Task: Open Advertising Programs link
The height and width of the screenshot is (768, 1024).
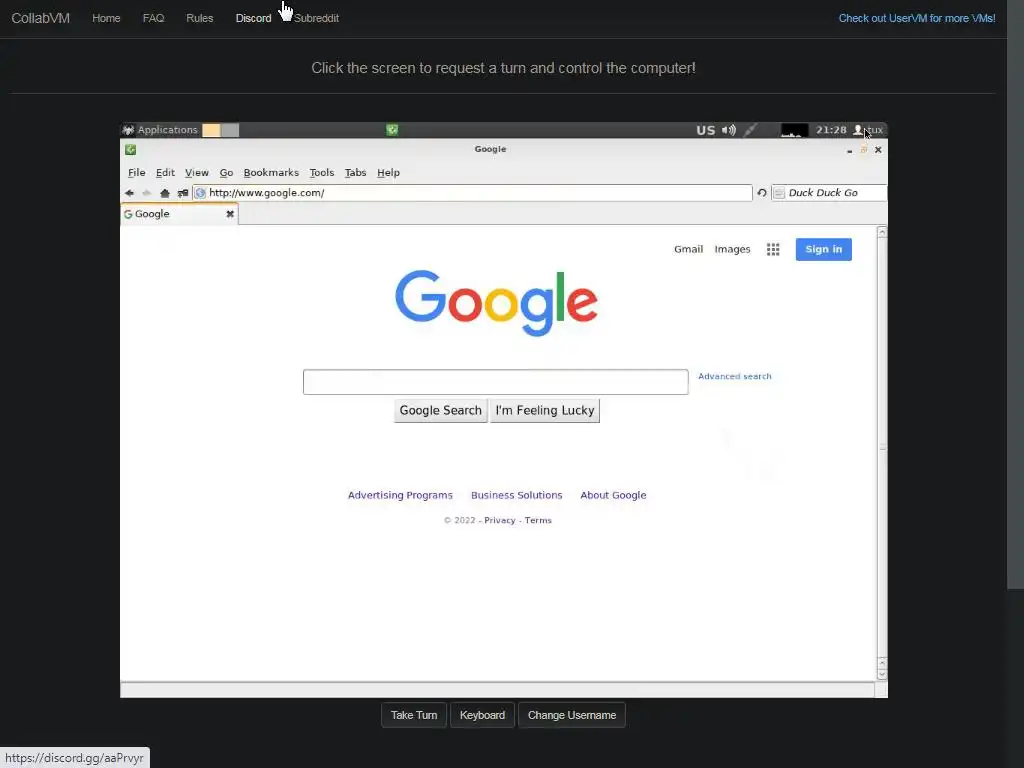Action: [x=400, y=495]
